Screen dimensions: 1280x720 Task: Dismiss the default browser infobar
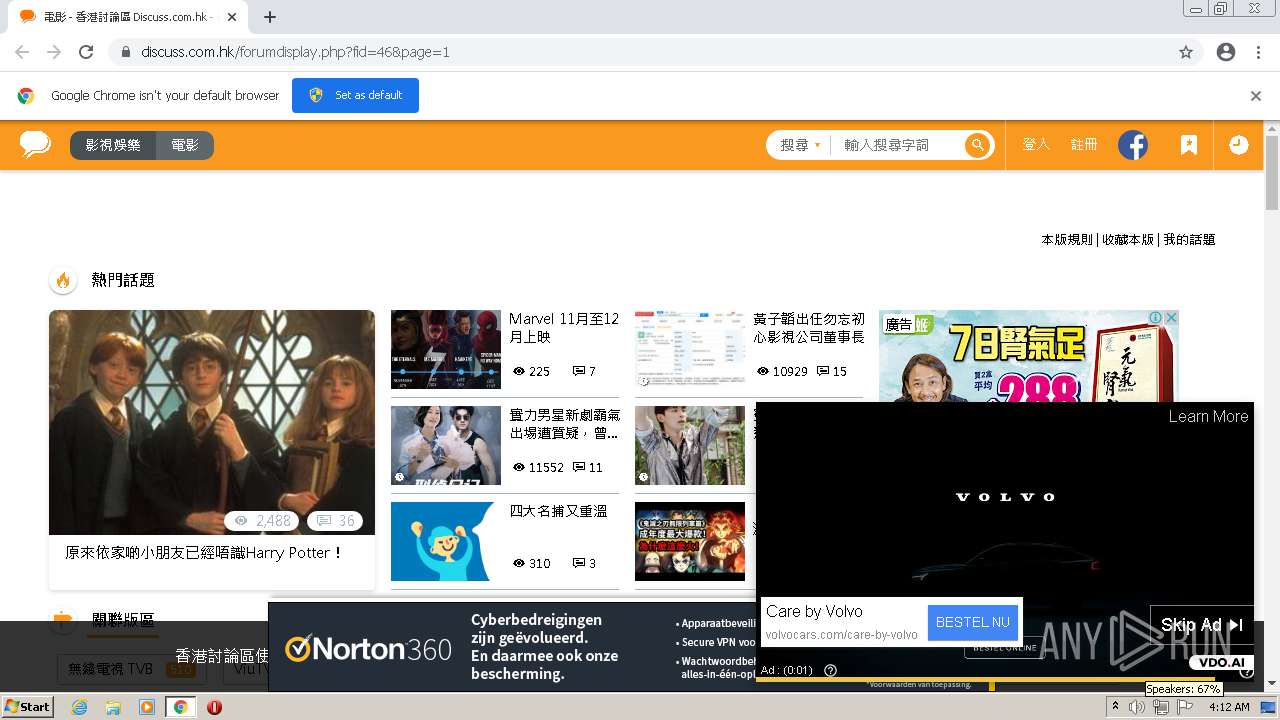(1256, 96)
